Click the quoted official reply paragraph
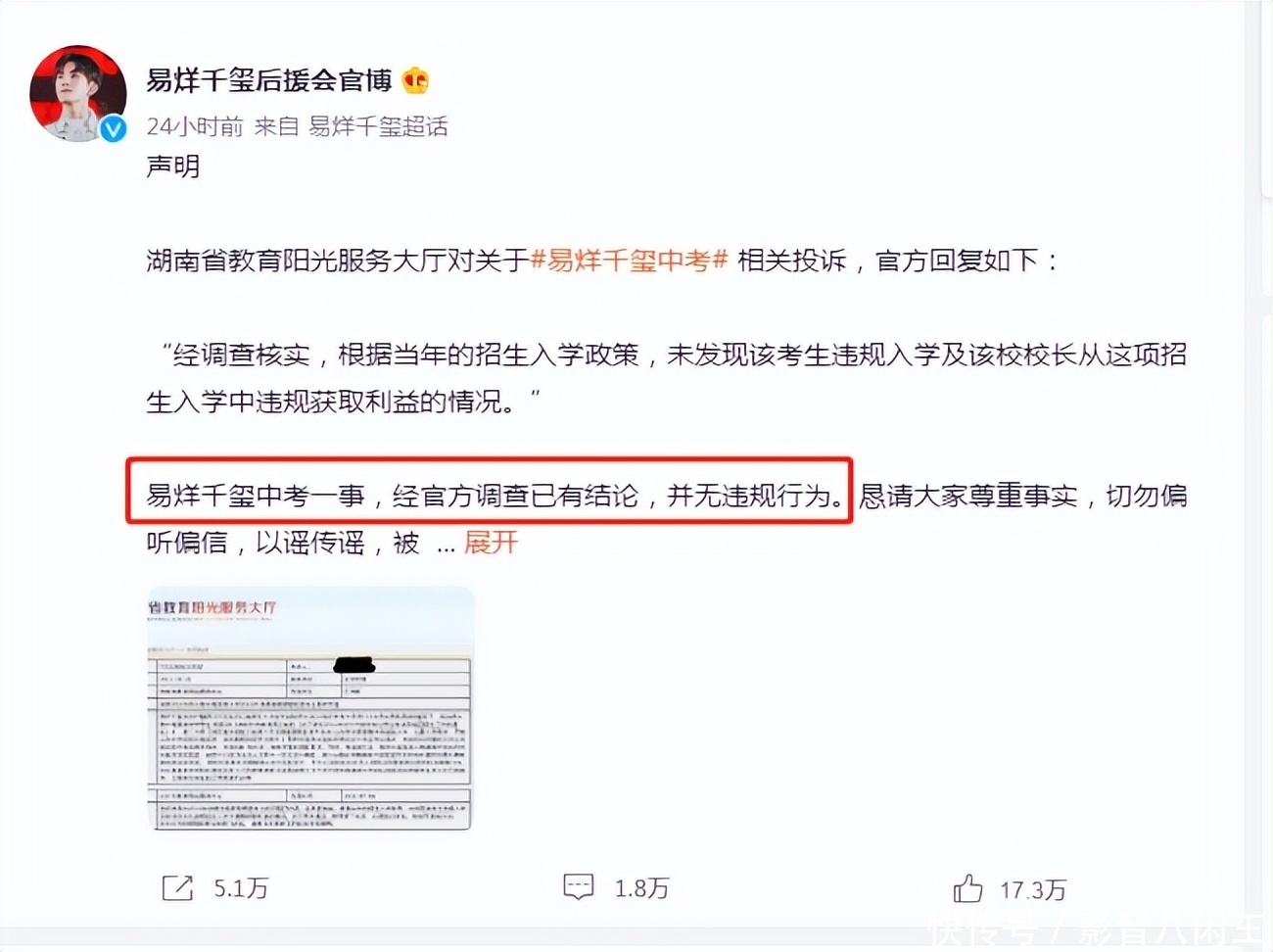 666,377
